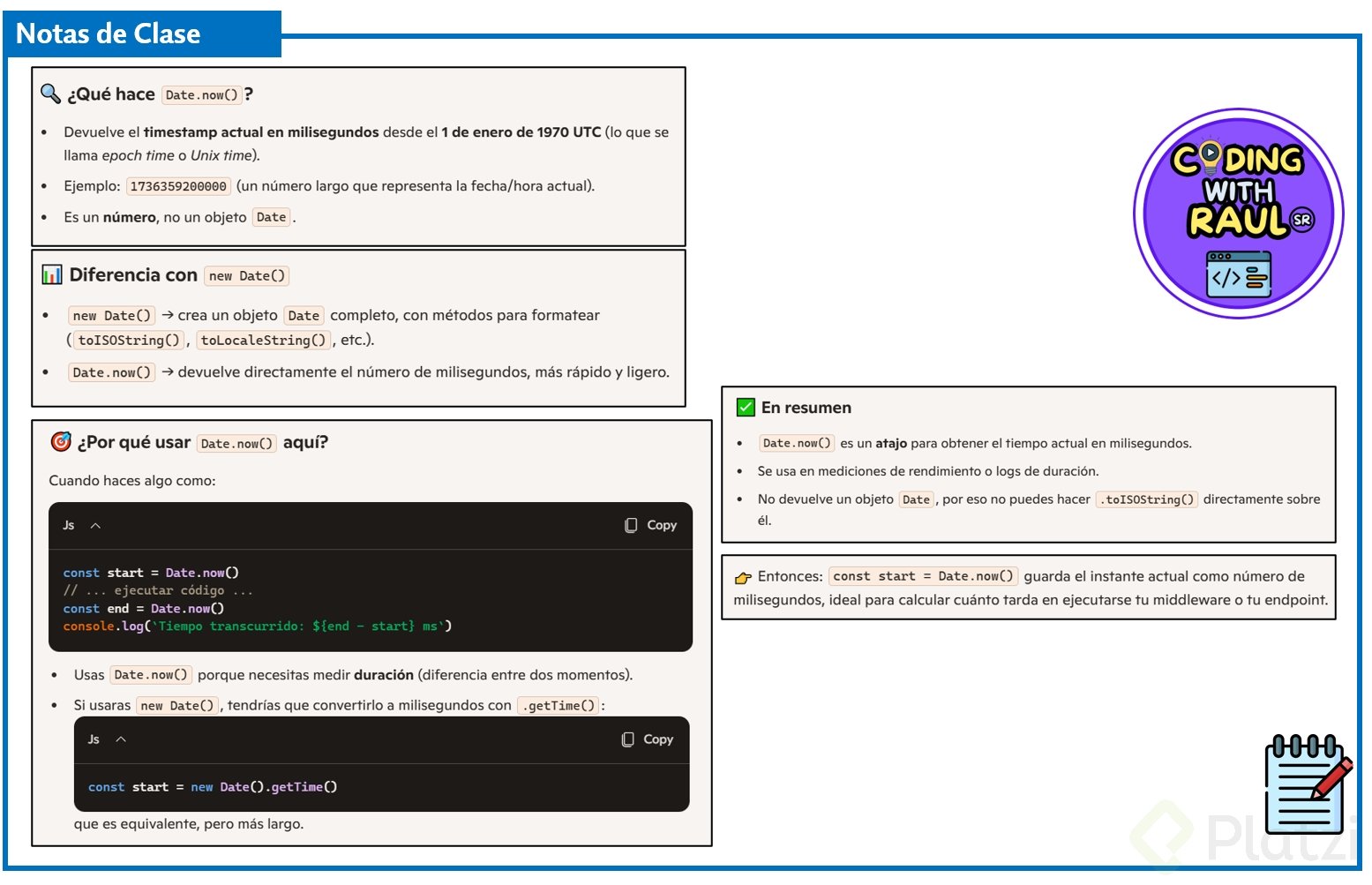Copy the new Date().getTime() code snippet
Screen dimensions: 1372x885
coord(648,739)
